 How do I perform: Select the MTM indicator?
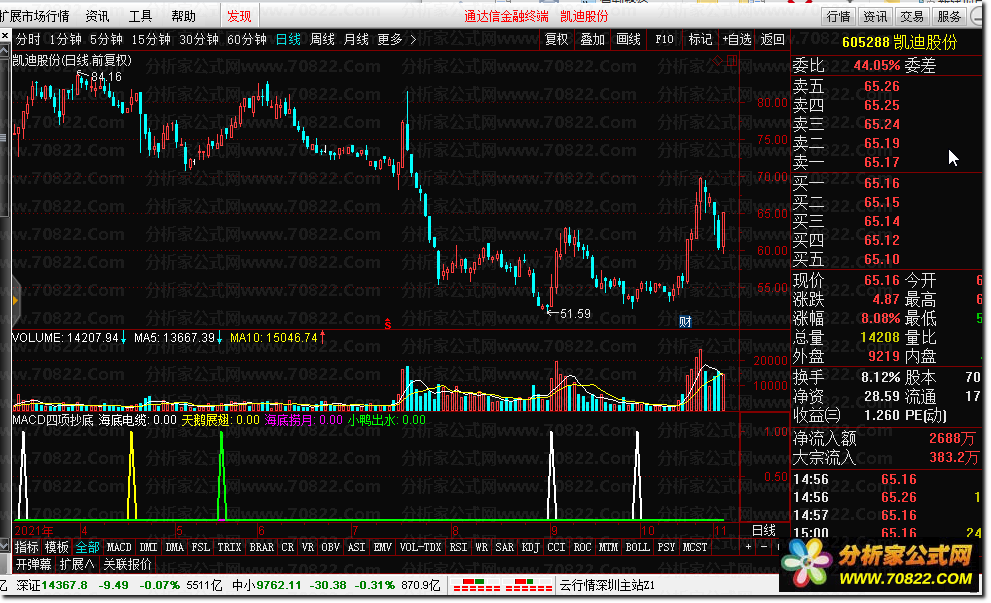pos(608,547)
